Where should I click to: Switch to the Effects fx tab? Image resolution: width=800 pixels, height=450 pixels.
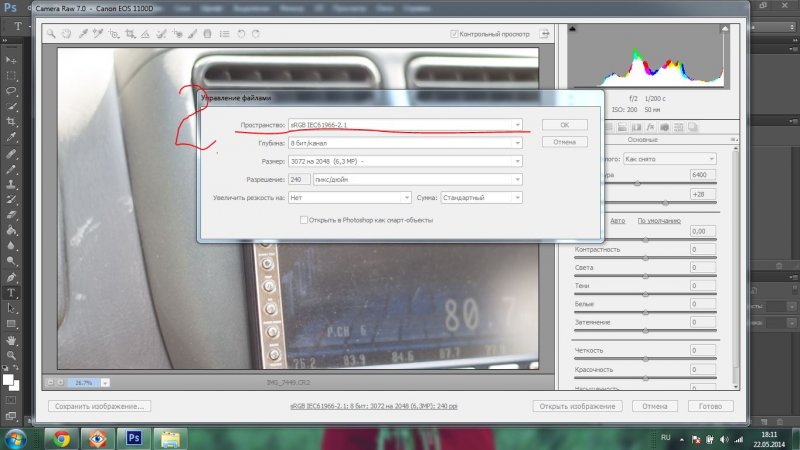click(x=651, y=127)
